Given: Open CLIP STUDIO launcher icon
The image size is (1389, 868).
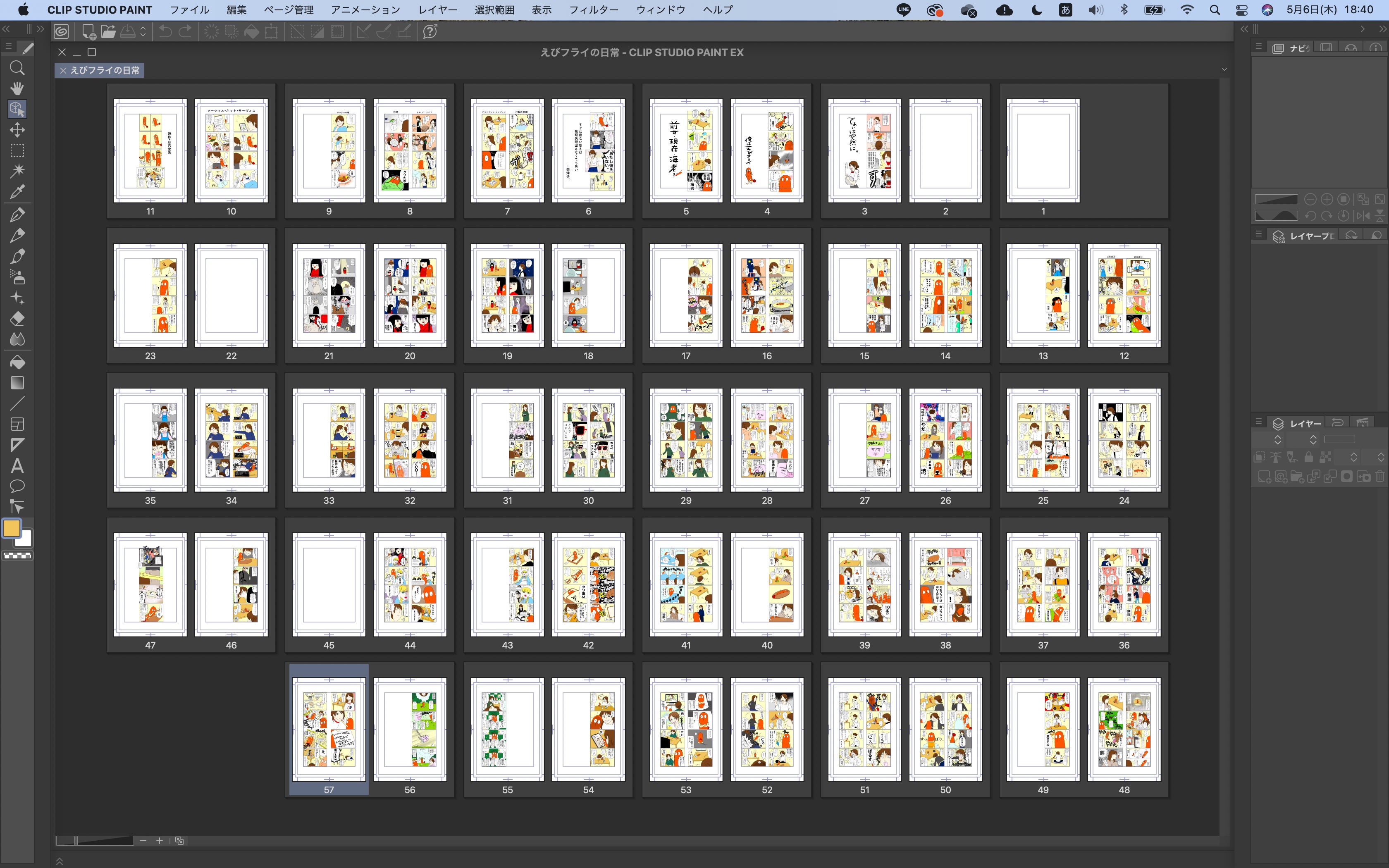Looking at the screenshot, I should (x=62, y=31).
